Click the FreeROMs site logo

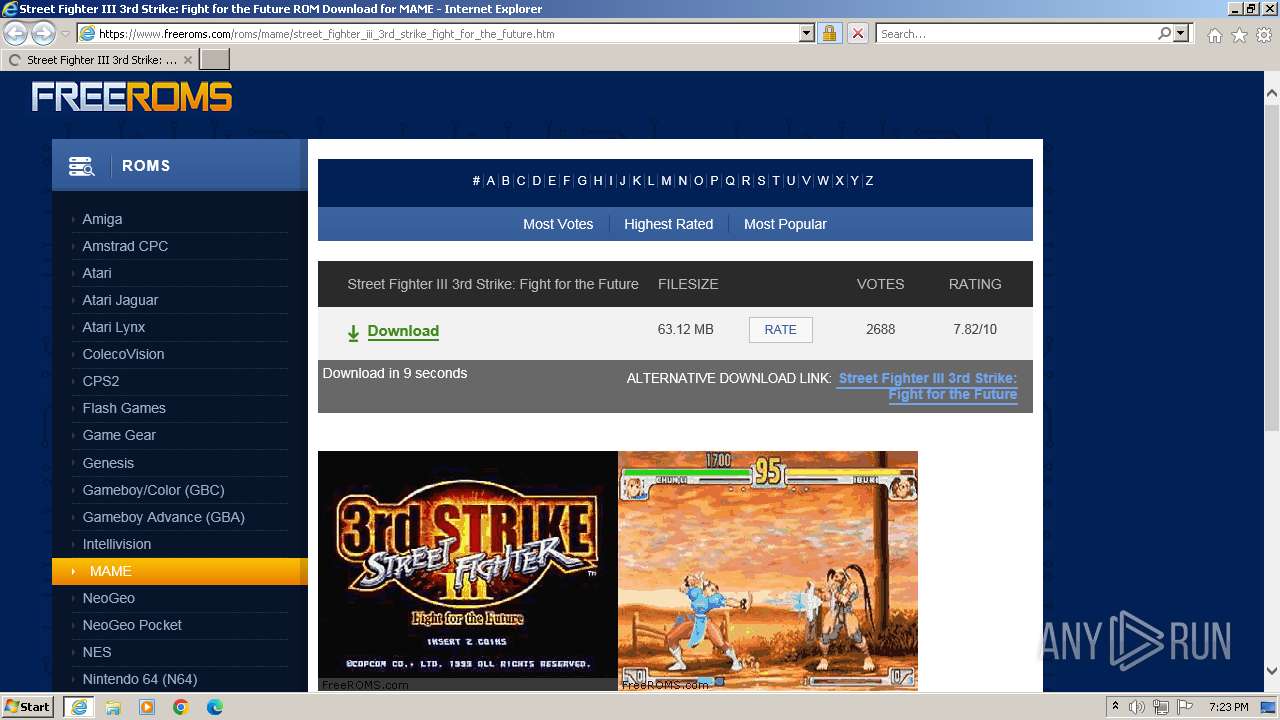click(132, 97)
